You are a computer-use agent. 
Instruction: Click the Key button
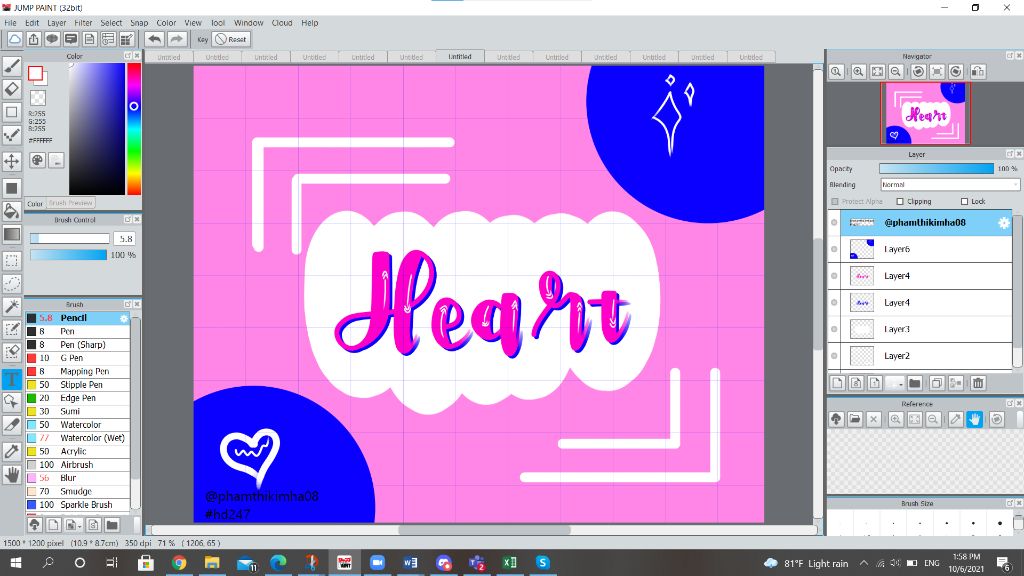(x=202, y=39)
